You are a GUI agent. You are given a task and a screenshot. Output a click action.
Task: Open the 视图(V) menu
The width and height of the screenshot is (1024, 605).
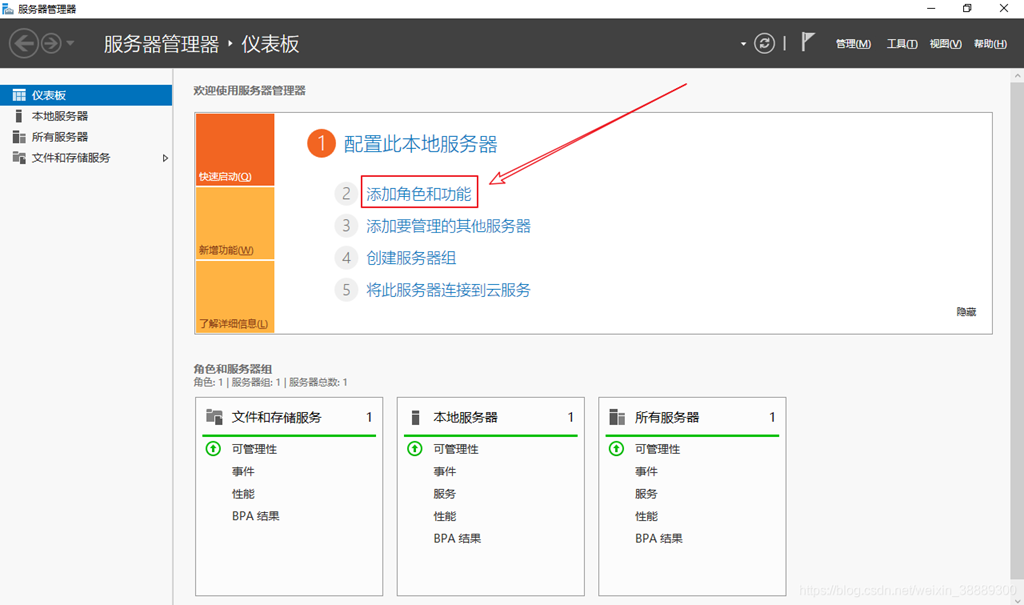pos(945,44)
